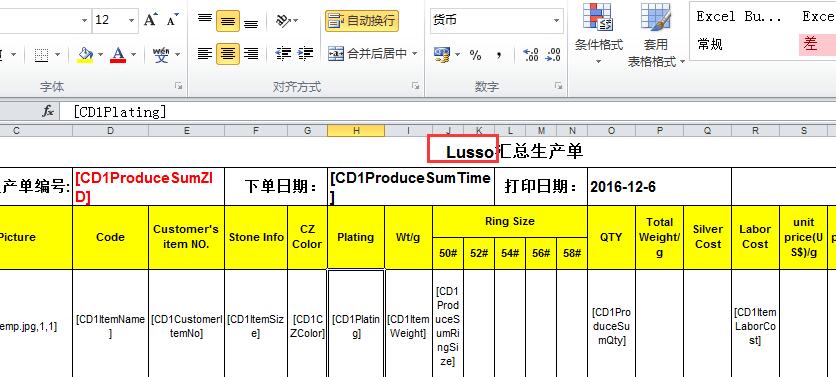Image resolution: width=836 pixels, height=377 pixels.
Task: Open 套用表格格式 table format menu
Action: click(x=656, y=35)
